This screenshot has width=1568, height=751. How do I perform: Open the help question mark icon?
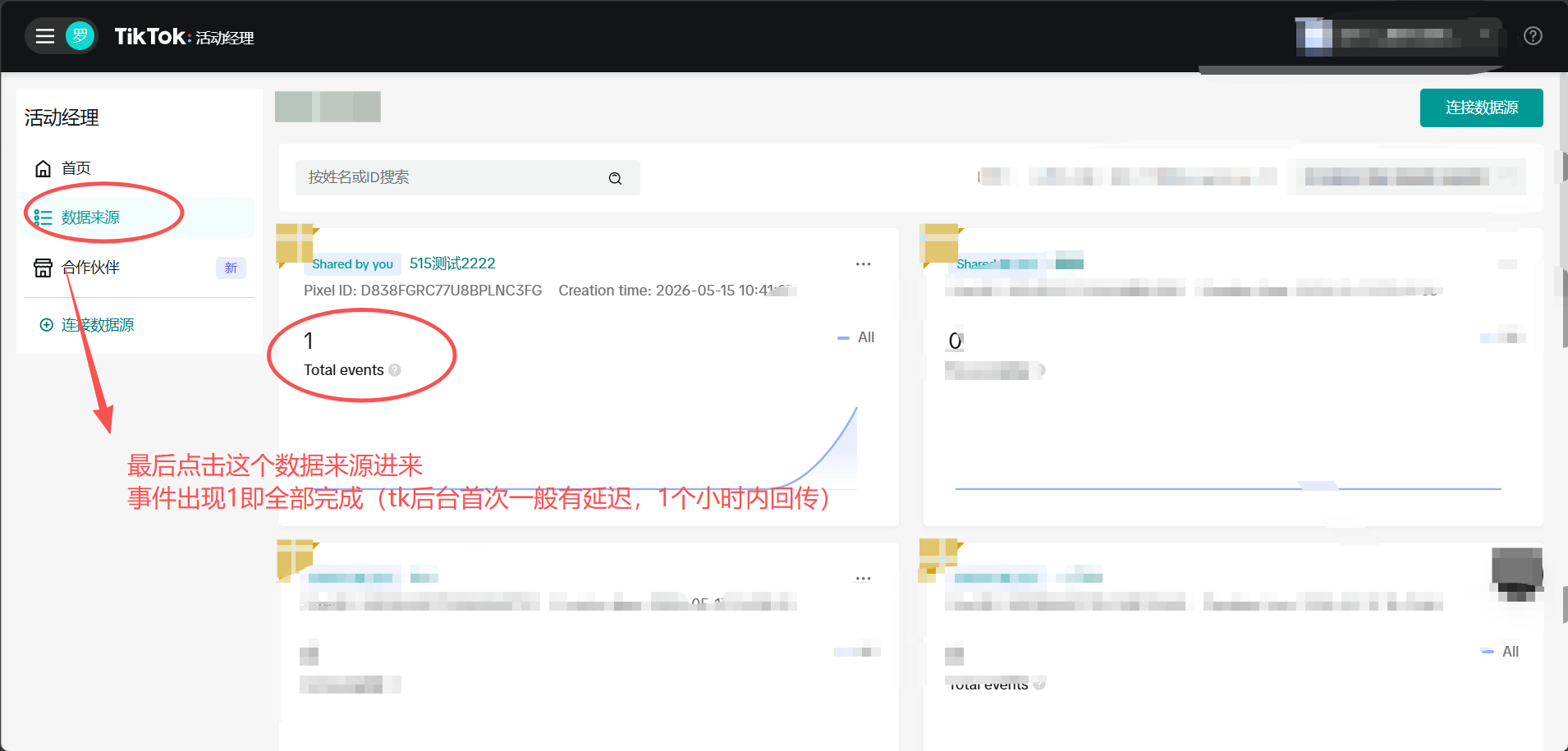(x=1533, y=36)
